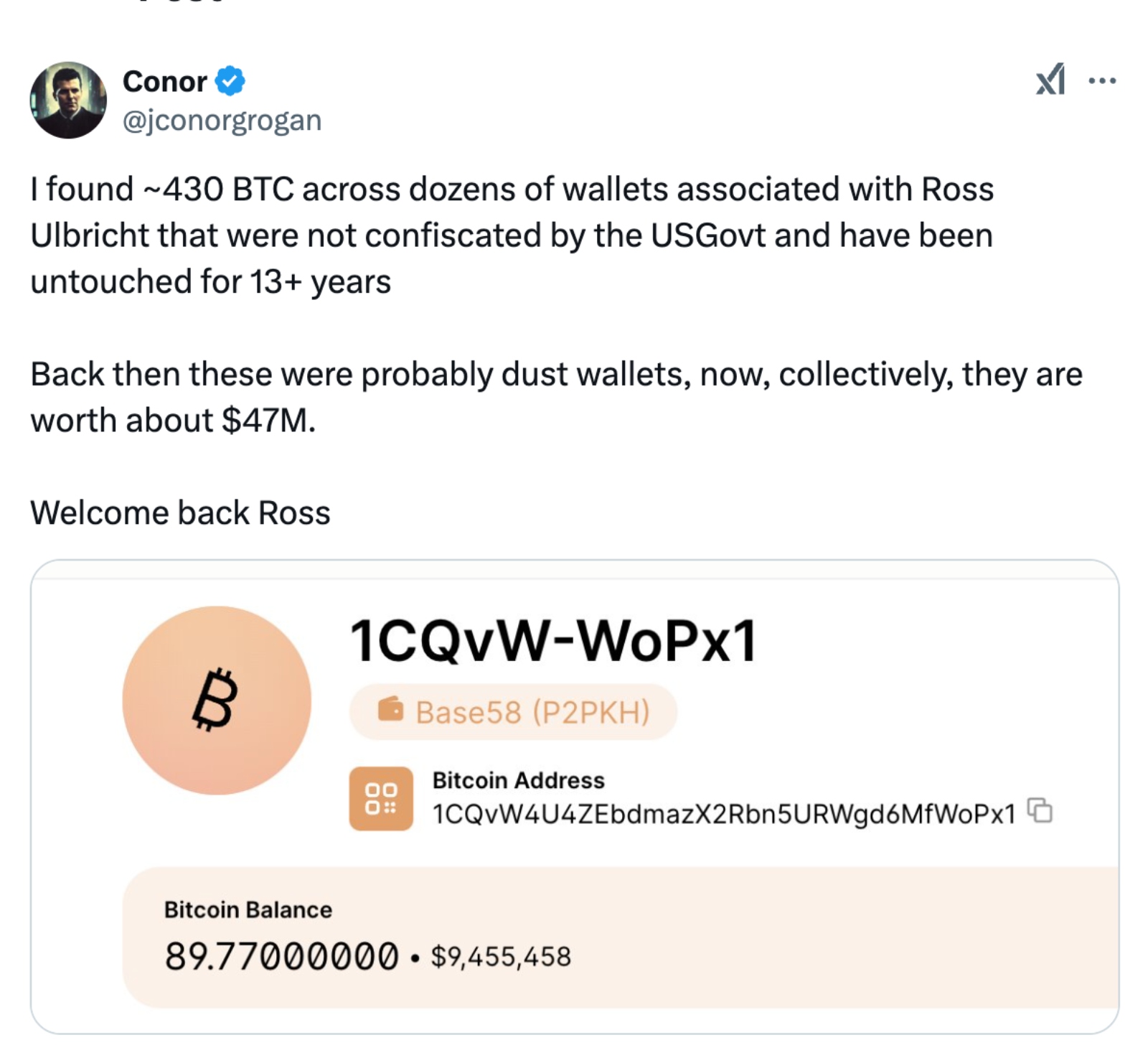Click the "Welcome back Ross" line
This screenshot has width=1148, height=1058.
pos(180,512)
